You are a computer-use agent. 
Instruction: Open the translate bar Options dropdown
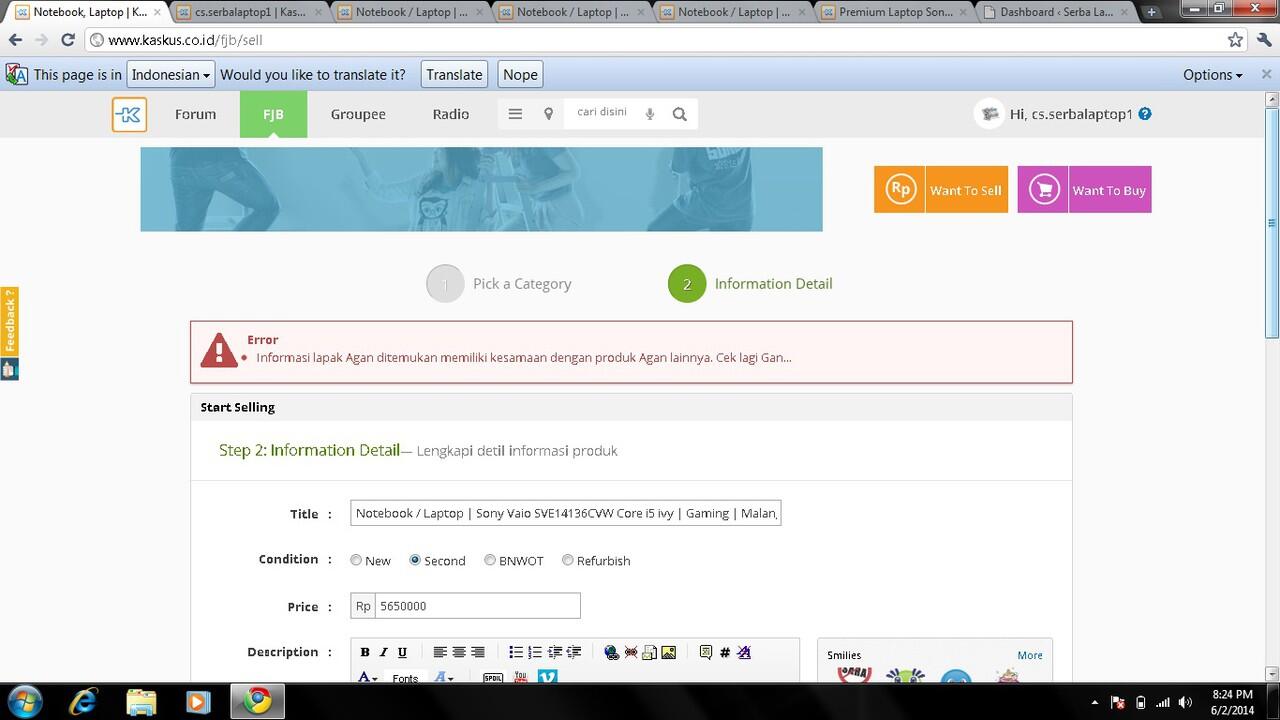click(1213, 74)
